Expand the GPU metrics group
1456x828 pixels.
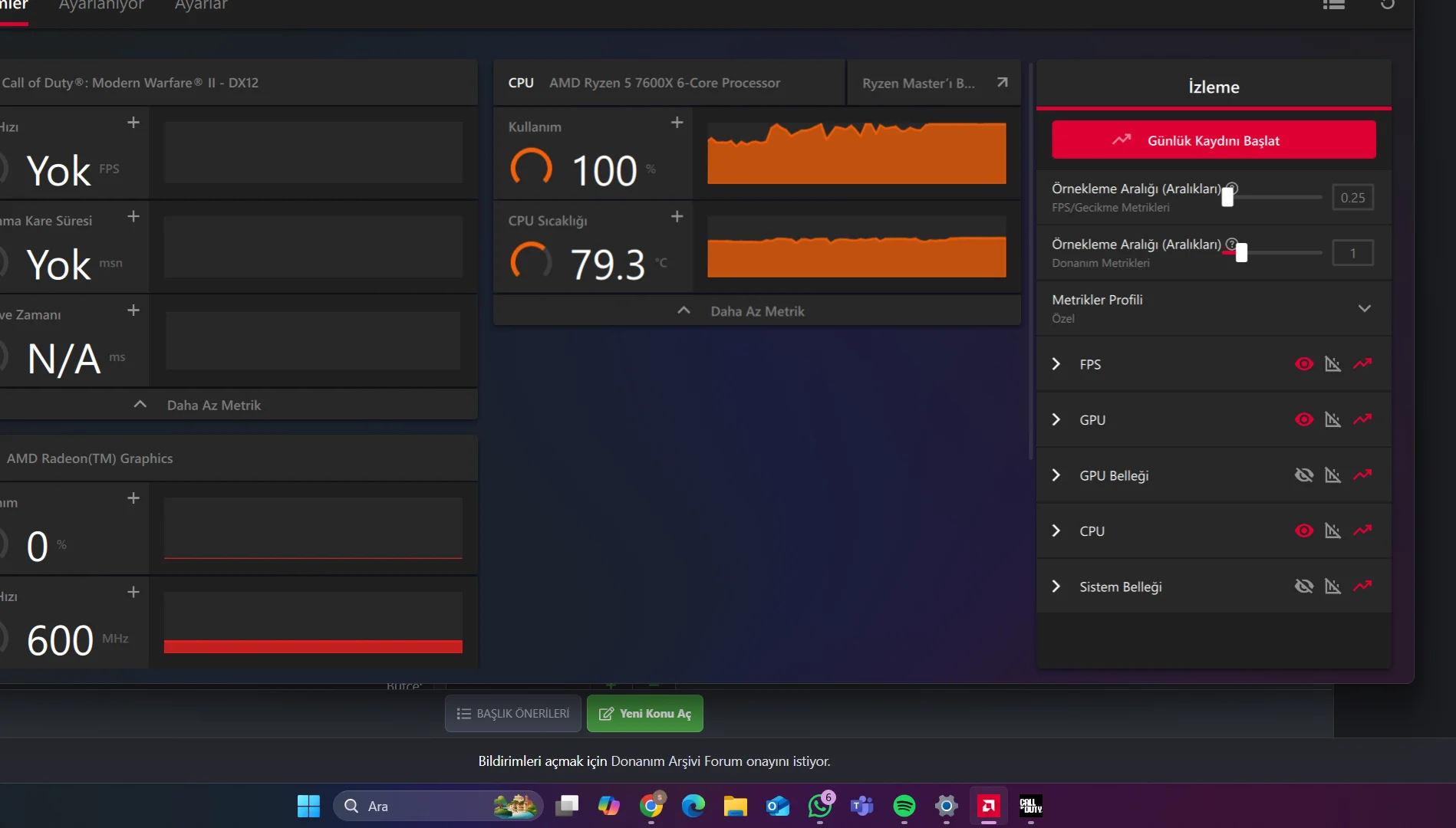(1056, 419)
